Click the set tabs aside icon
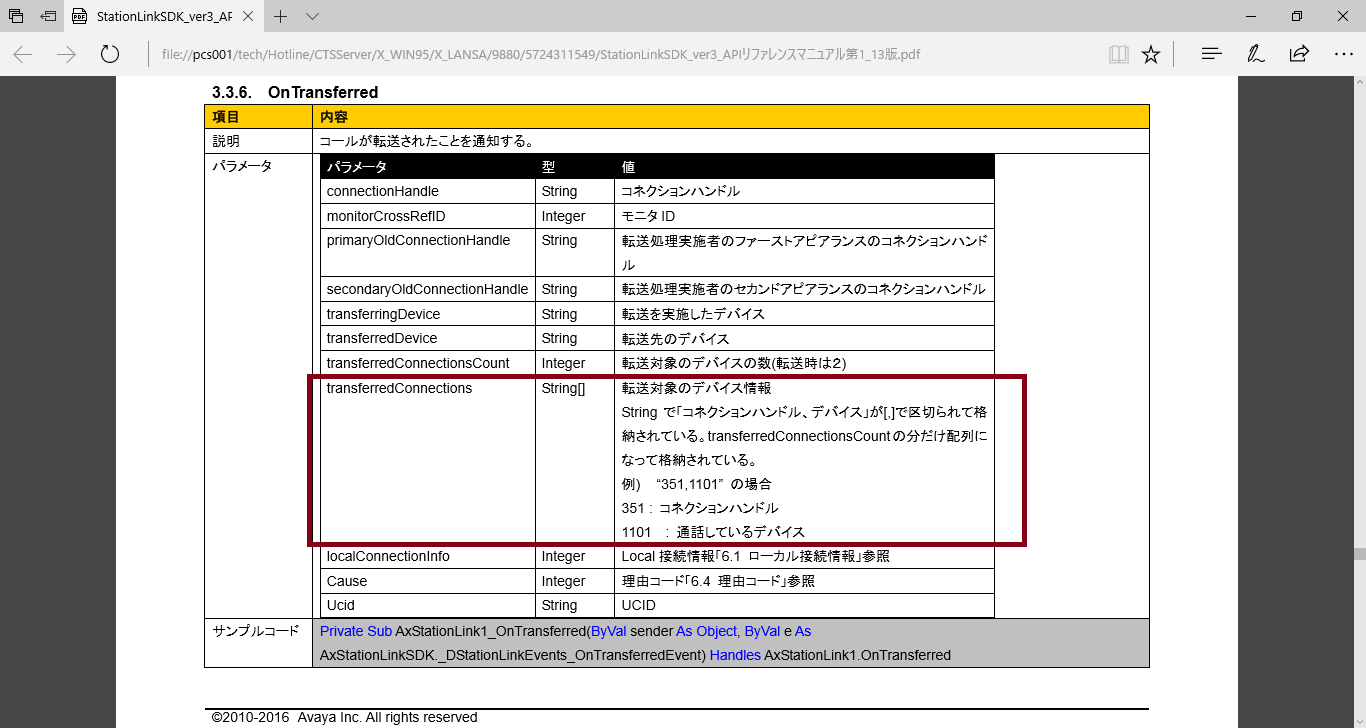The height and width of the screenshot is (728, 1366). (48, 16)
